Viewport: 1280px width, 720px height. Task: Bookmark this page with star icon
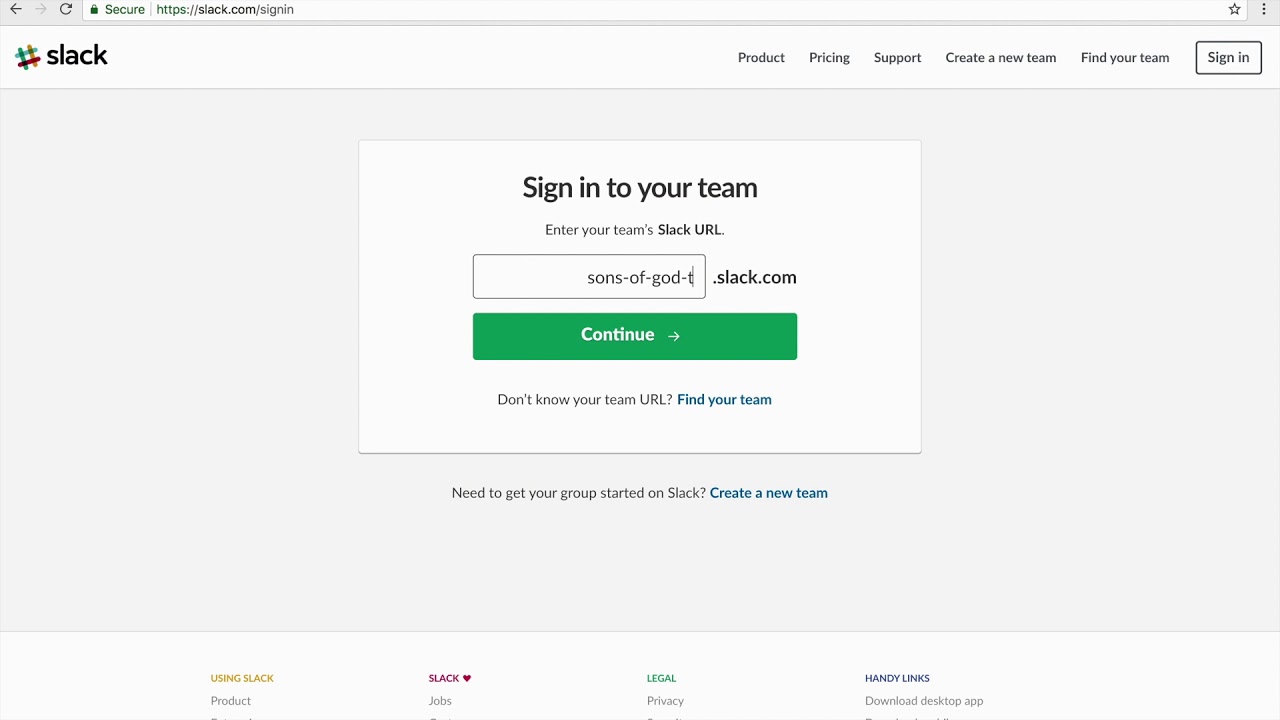tap(1235, 9)
